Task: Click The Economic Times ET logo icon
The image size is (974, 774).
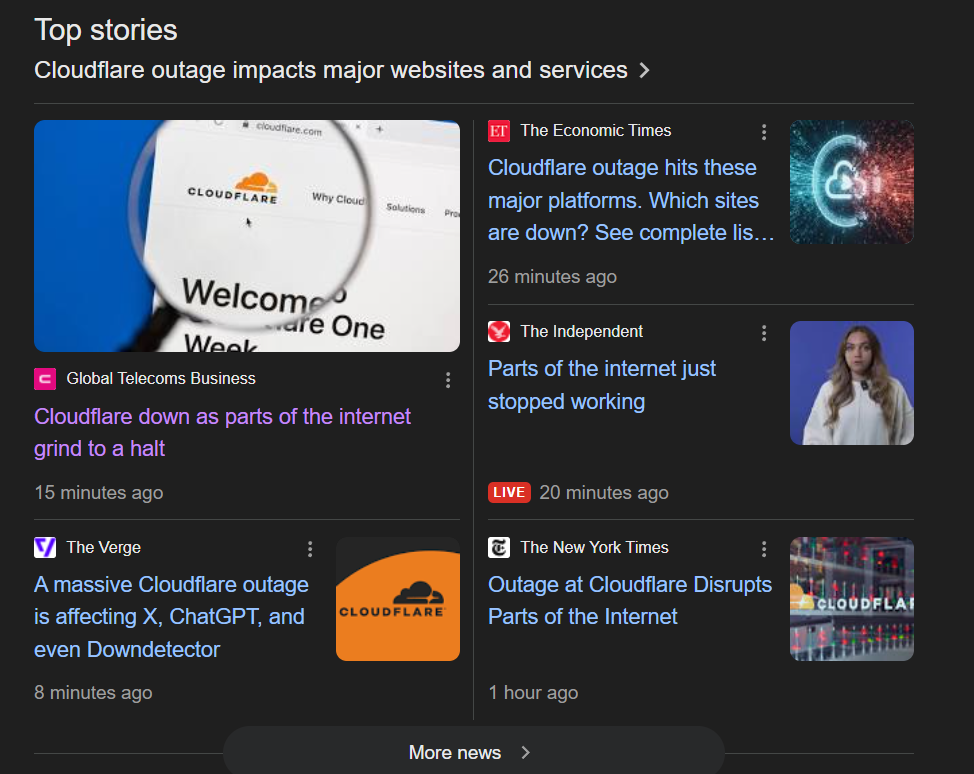Action: [499, 131]
